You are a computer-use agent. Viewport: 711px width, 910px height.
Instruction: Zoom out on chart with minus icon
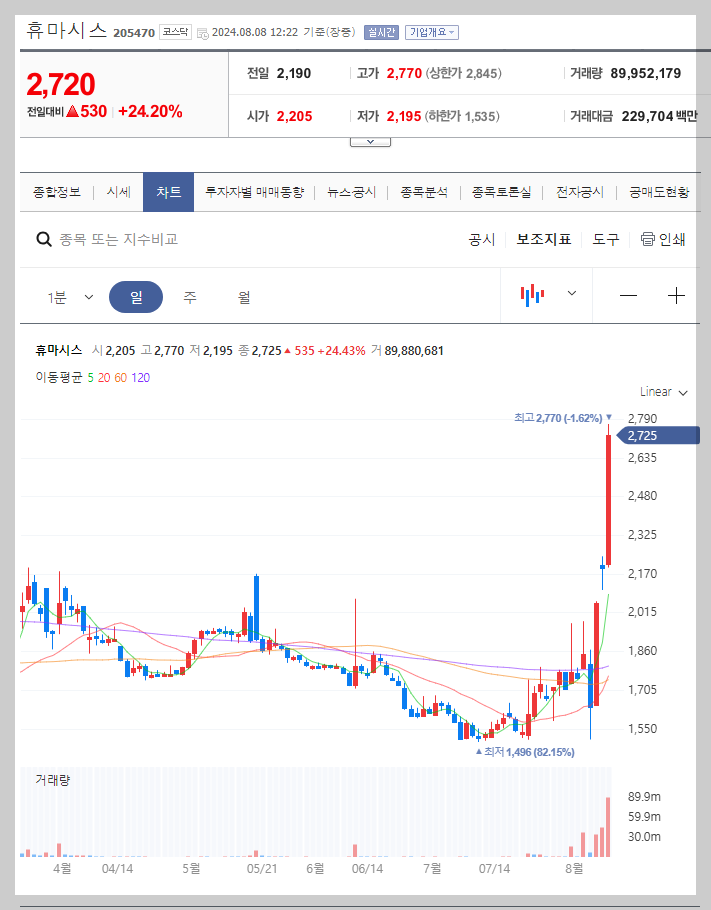click(631, 294)
